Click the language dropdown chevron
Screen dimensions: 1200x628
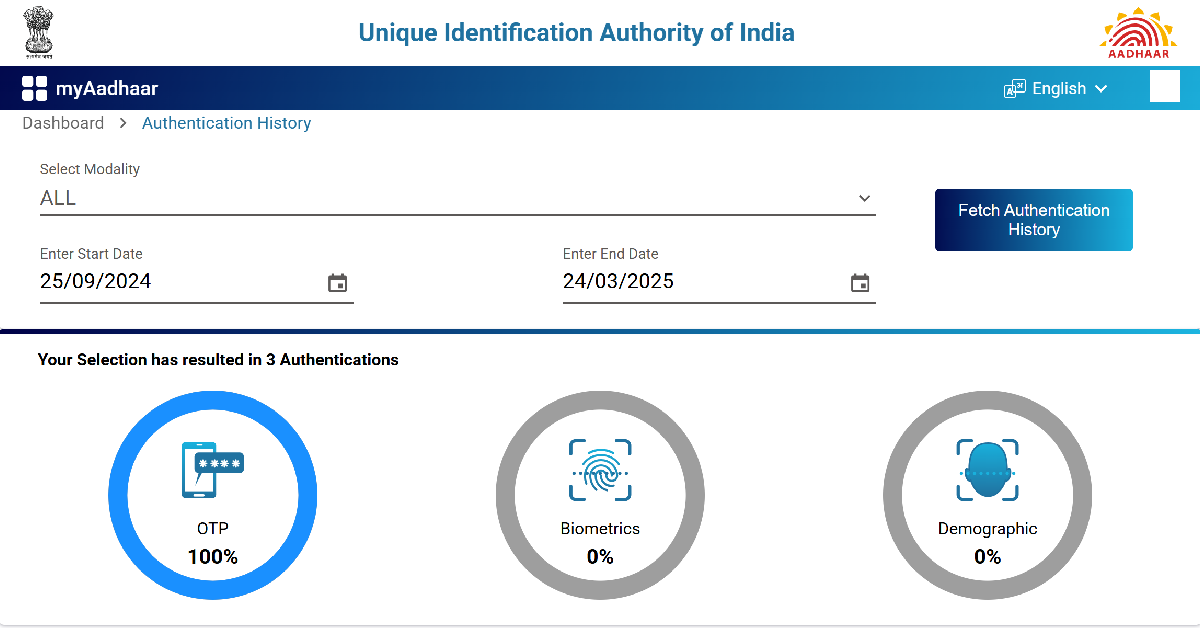pyautogui.click(x=1101, y=89)
